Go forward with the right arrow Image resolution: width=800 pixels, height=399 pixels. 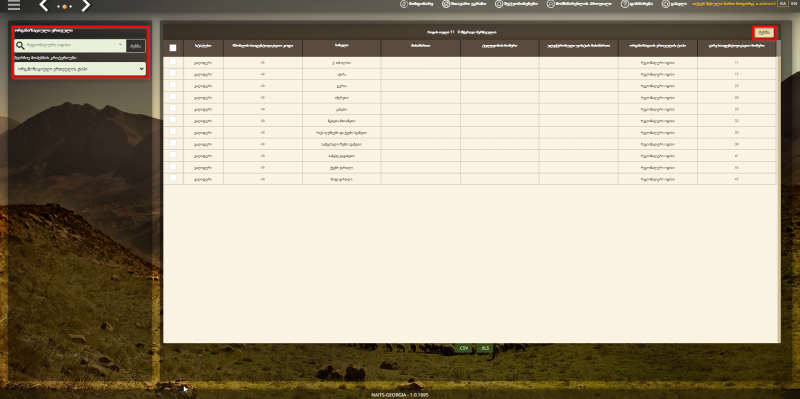pos(86,6)
